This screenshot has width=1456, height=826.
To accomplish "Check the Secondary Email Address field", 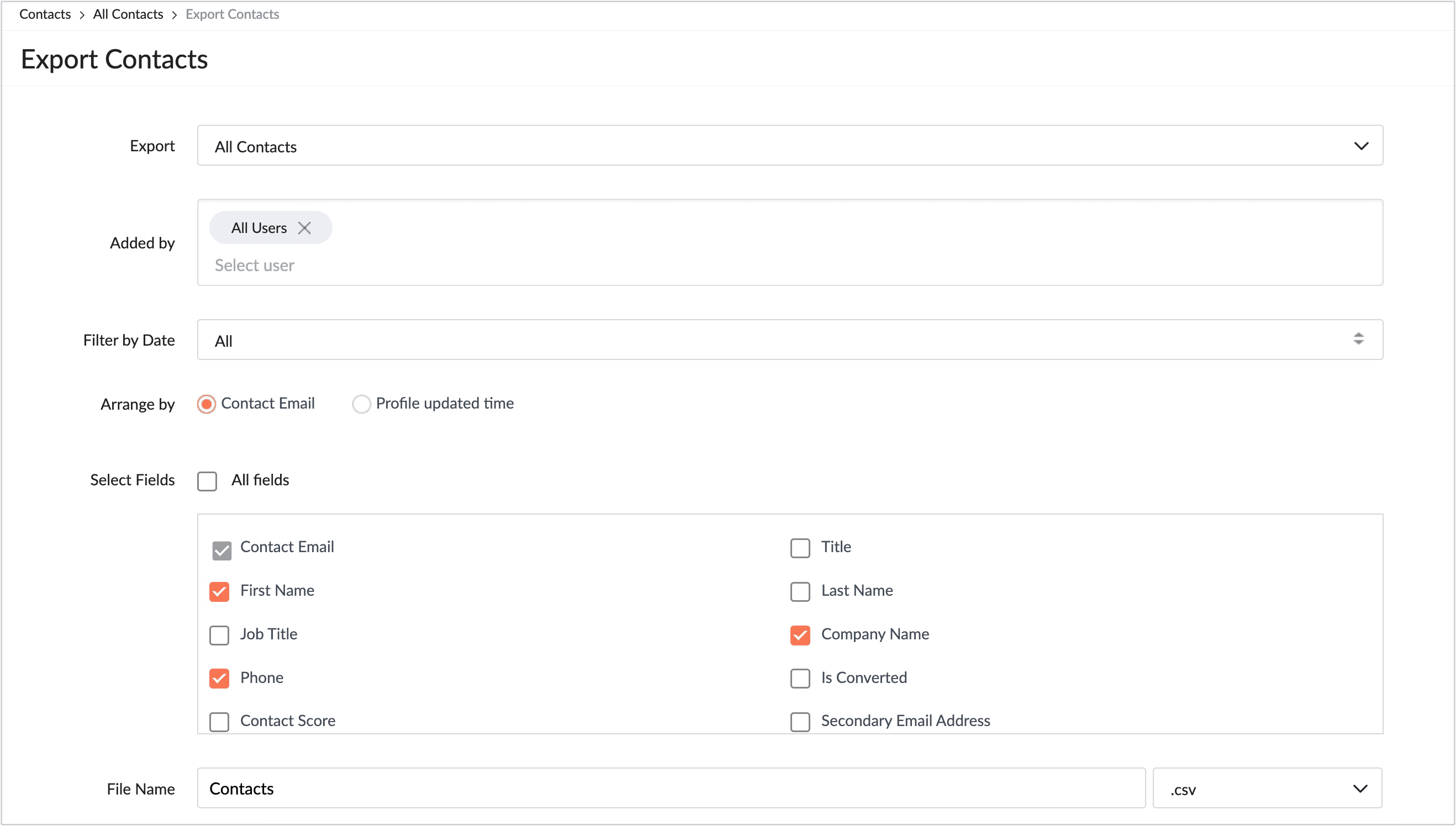I will [x=800, y=722].
